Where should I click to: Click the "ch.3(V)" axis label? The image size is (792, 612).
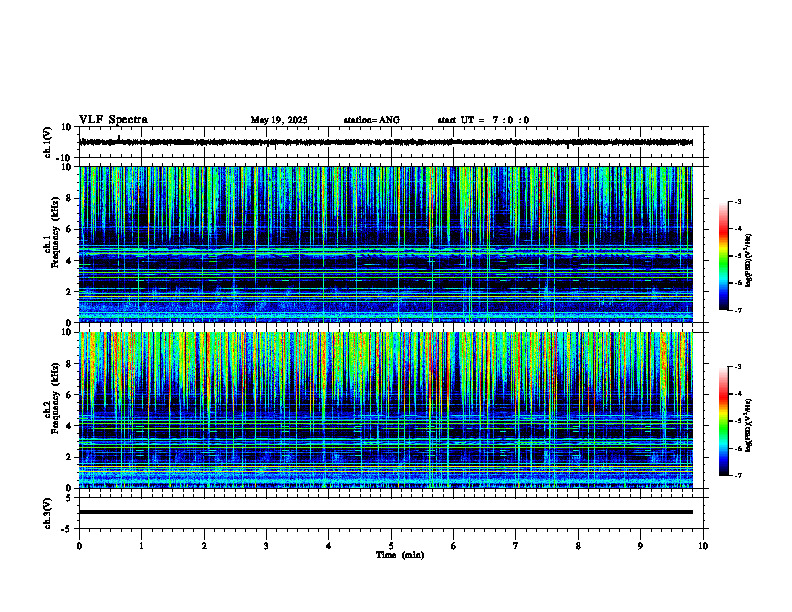pos(48,514)
